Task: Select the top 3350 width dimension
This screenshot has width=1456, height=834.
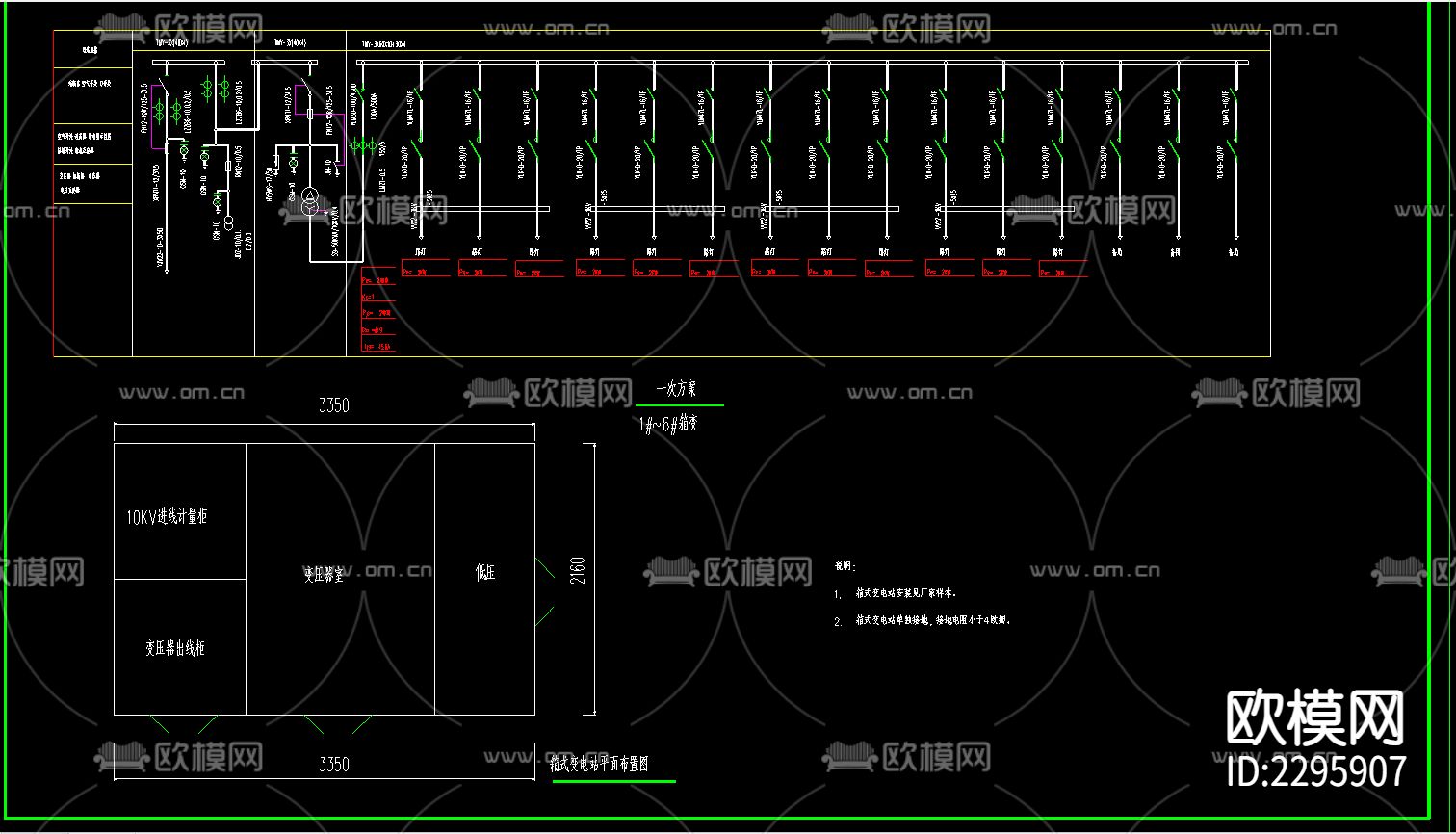Action: (x=333, y=406)
